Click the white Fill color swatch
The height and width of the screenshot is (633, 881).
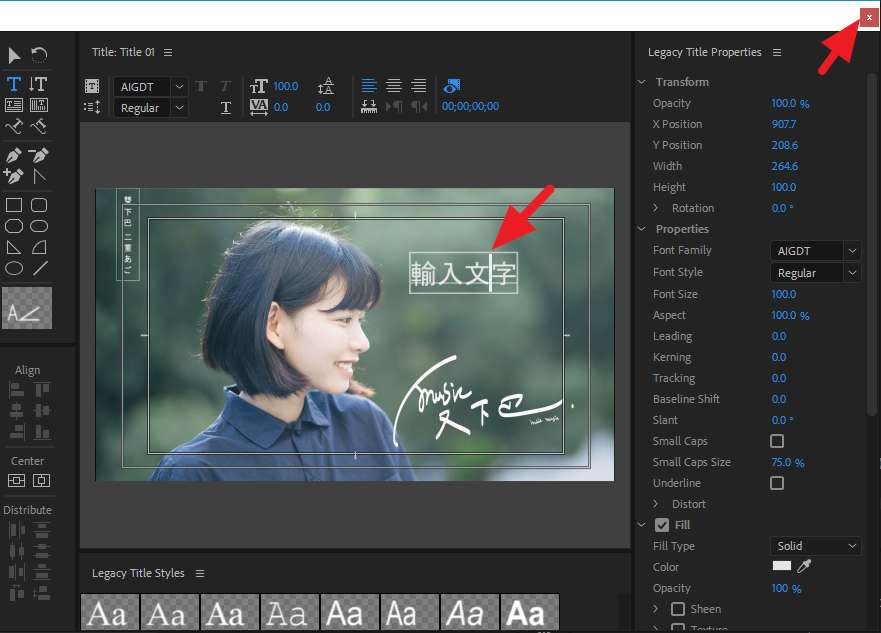[x=781, y=566]
